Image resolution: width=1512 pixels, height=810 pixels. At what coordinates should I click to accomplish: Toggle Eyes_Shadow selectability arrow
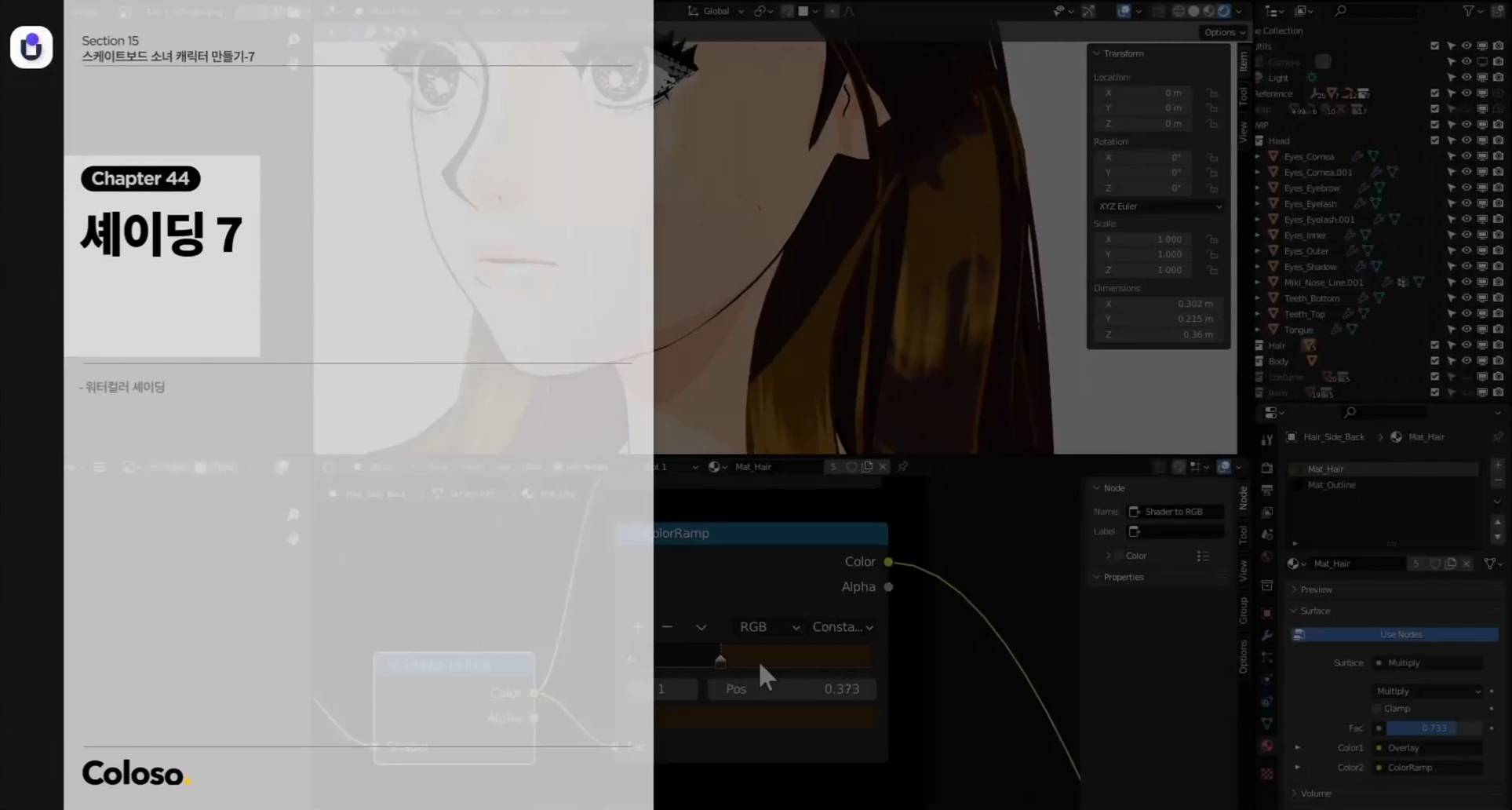pos(1451,267)
